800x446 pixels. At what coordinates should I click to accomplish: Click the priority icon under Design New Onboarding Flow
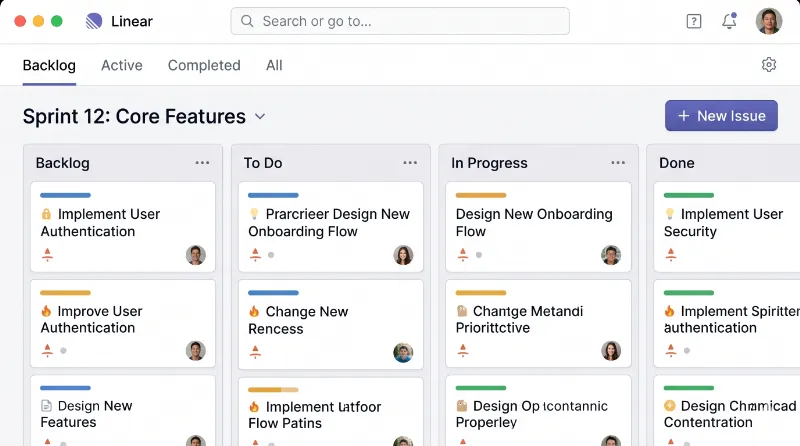(463, 254)
